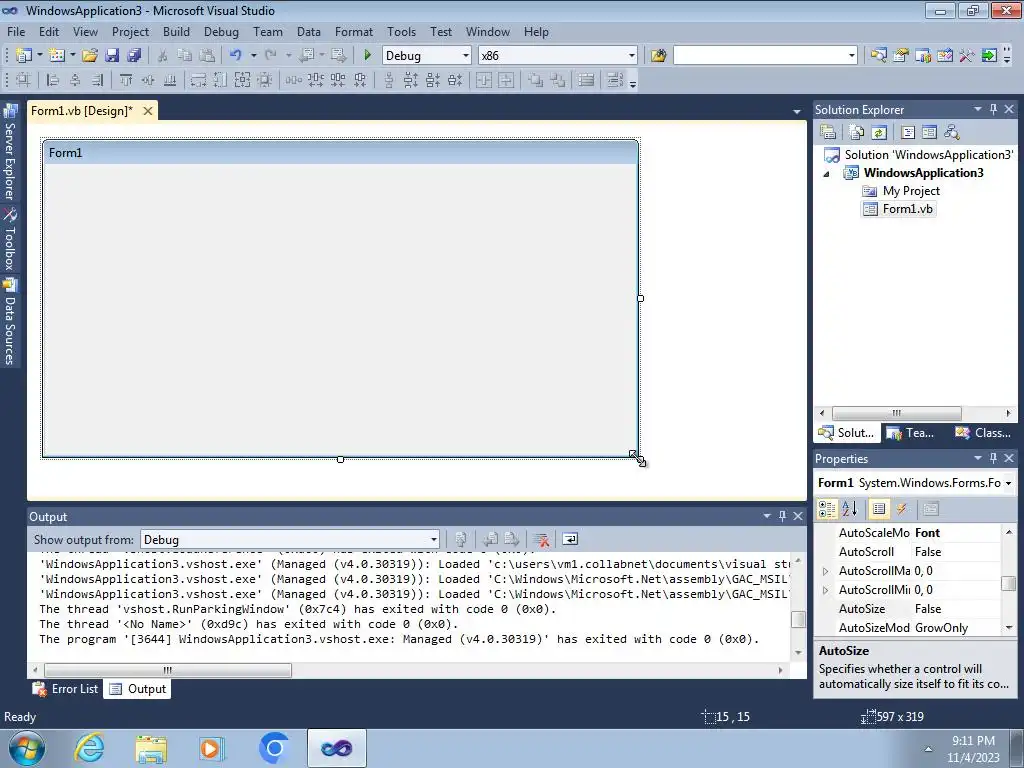The image size is (1024, 768).
Task: Select My Project in Solution Explorer
Action: pos(901,191)
